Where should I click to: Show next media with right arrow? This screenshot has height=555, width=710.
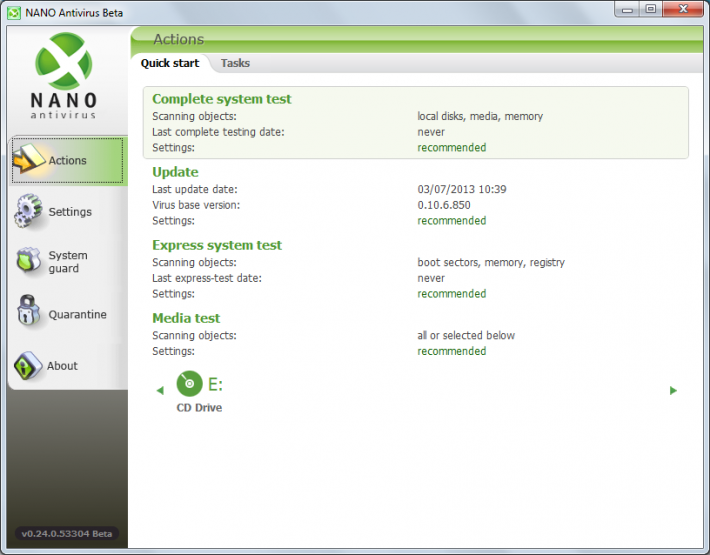coord(673,390)
